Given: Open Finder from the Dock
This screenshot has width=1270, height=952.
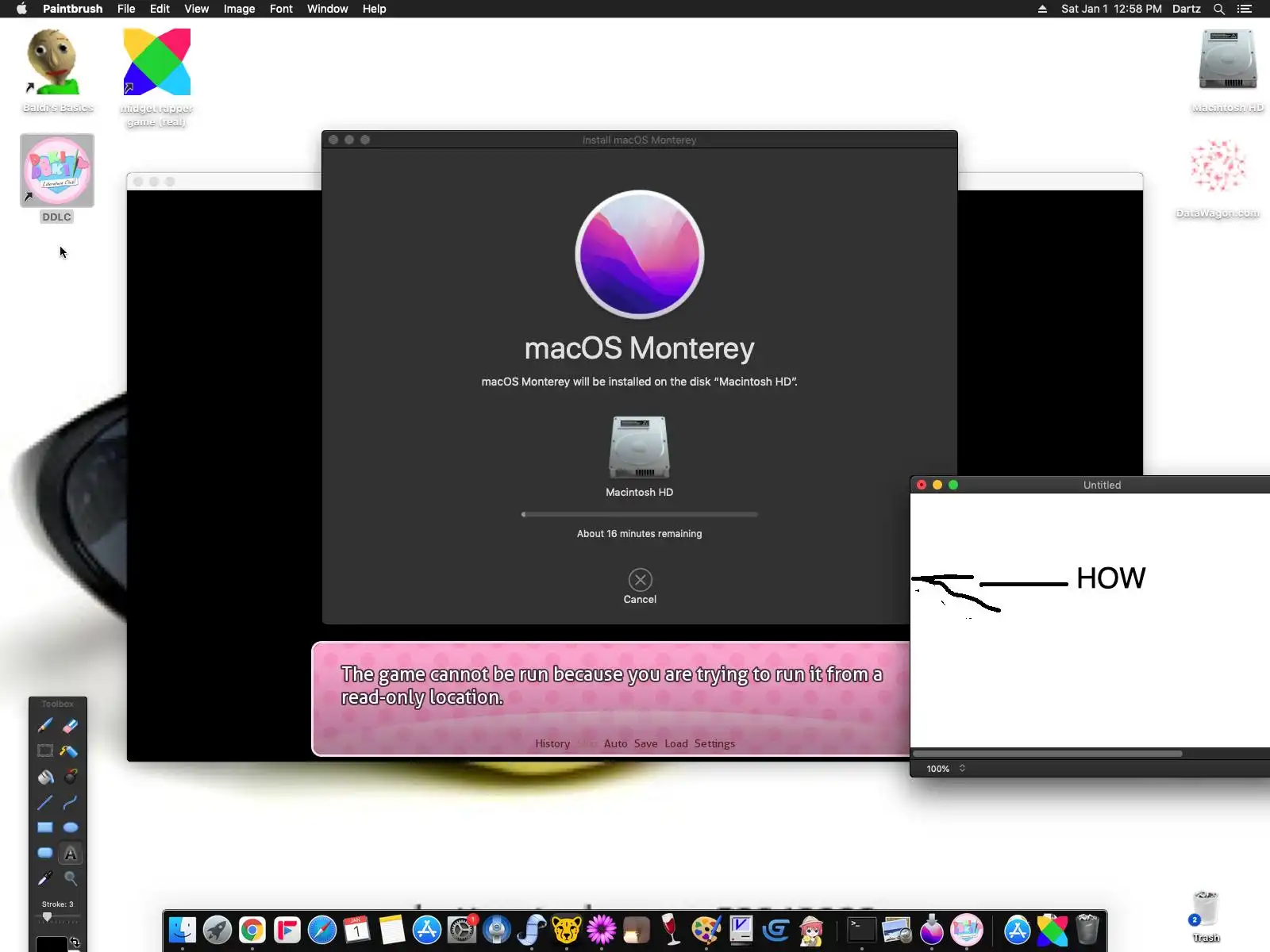Looking at the screenshot, I should pos(183,930).
